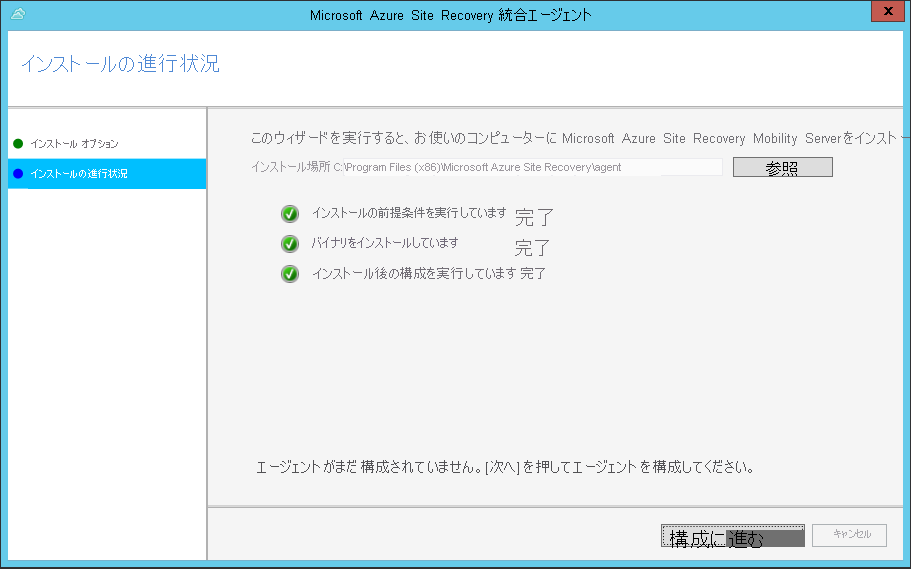Click 完了 status next to binaries row
The height and width of the screenshot is (569, 911).
coord(532,248)
